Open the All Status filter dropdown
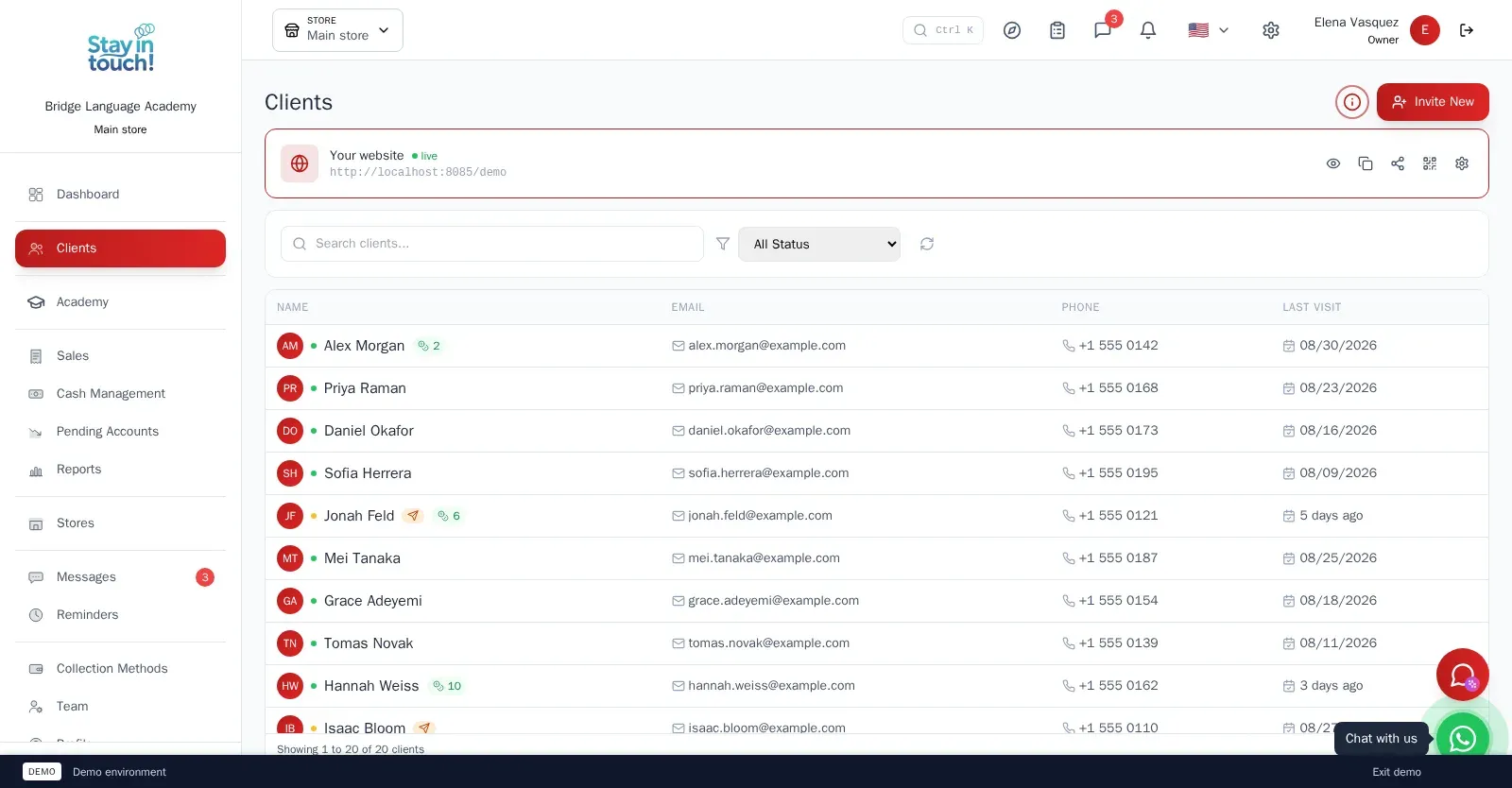Screen dimensions: 1512x788 pos(819,244)
